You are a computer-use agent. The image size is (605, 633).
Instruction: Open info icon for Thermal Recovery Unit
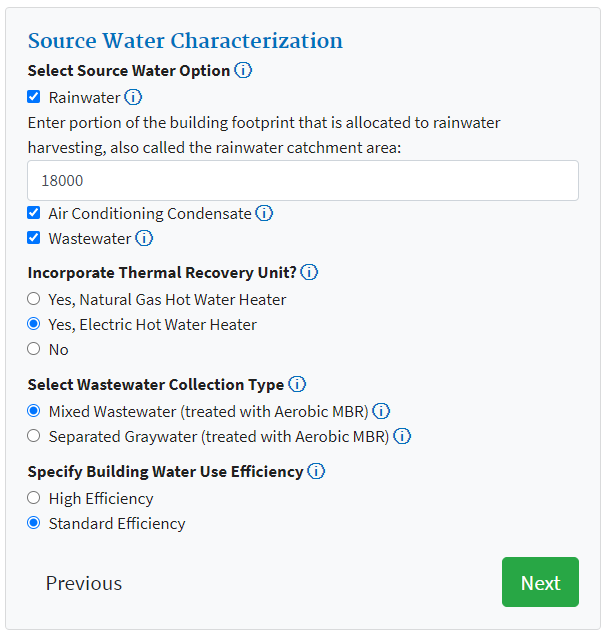pos(309,272)
